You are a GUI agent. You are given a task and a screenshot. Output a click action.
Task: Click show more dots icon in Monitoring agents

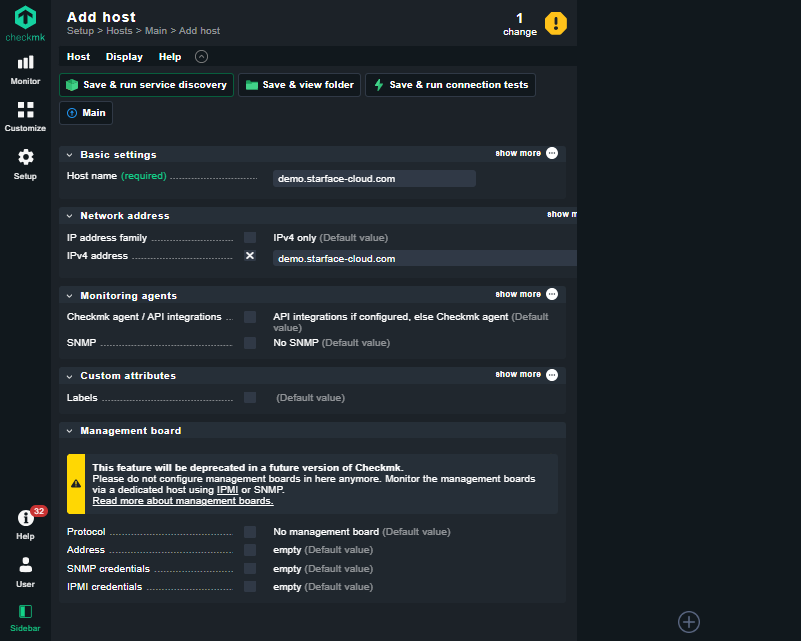click(552, 294)
